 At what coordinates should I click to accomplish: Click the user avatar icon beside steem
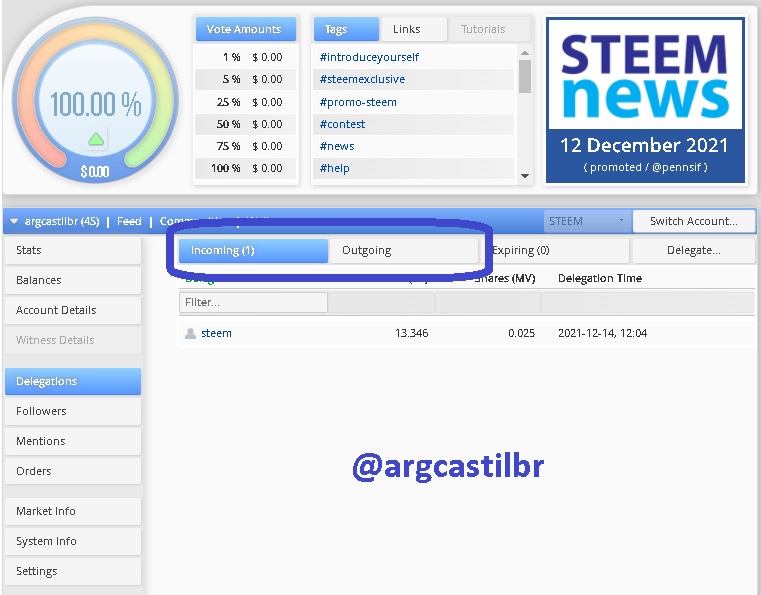point(190,333)
